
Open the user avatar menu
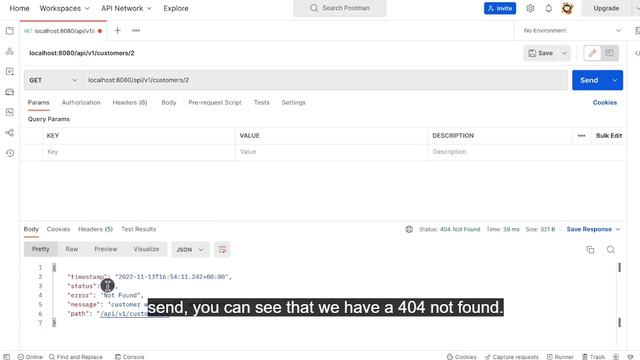click(567, 8)
